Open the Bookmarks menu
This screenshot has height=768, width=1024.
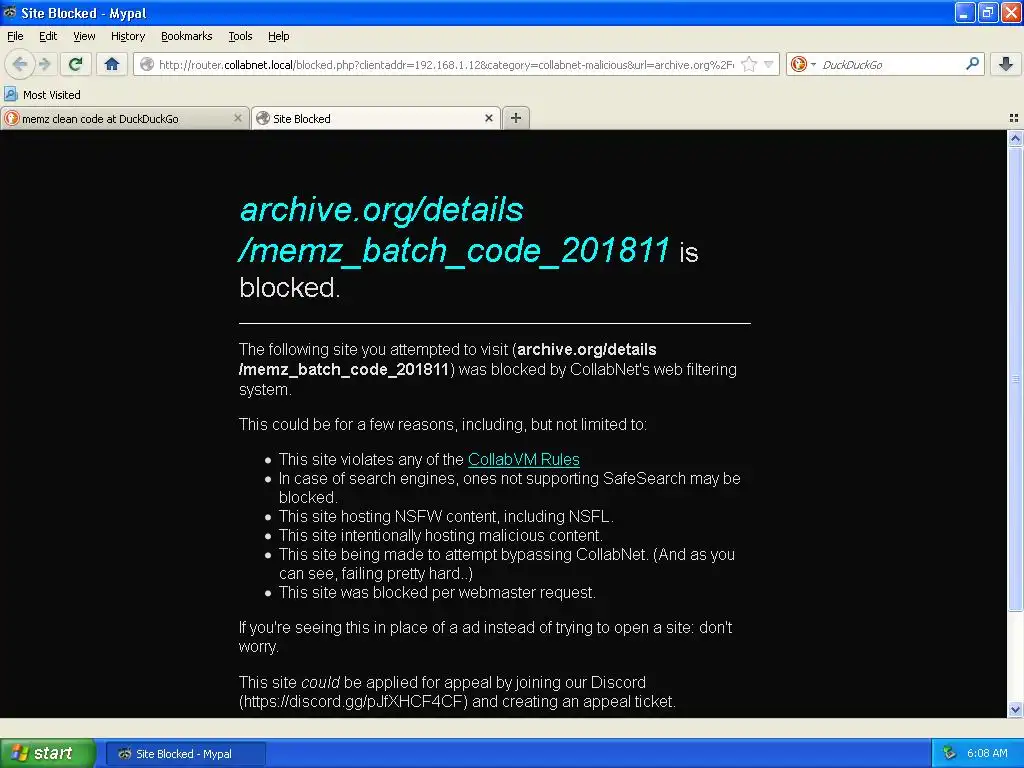click(187, 36)
